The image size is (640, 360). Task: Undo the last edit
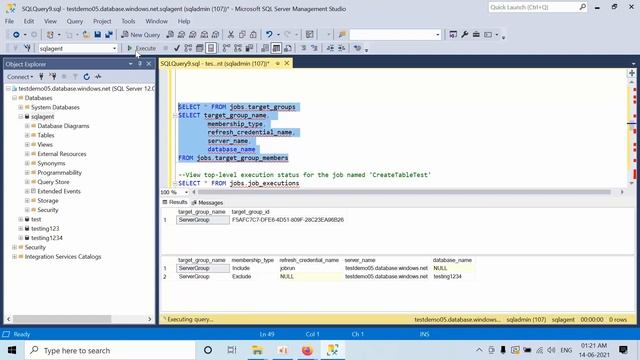(x=269, y=35)
